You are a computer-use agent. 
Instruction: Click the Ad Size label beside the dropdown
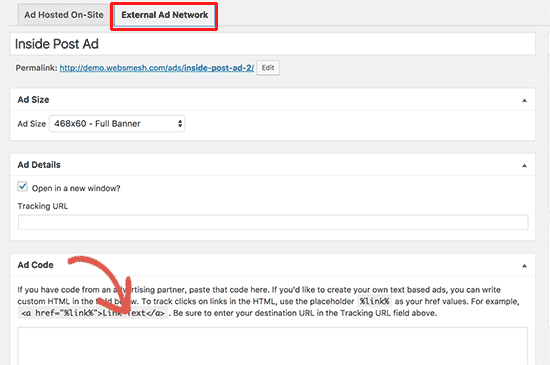click(32, 124)
